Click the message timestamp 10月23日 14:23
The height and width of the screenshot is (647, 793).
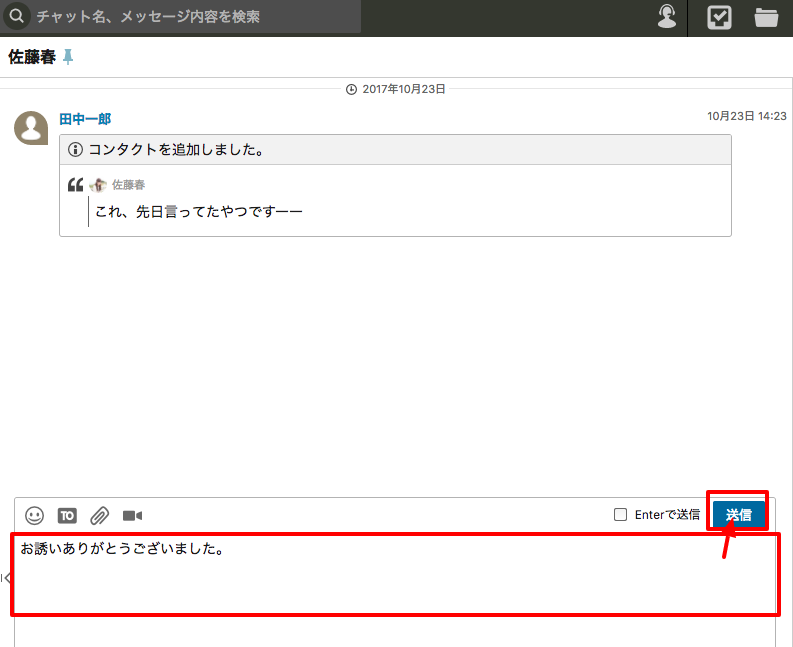[746, 116]
